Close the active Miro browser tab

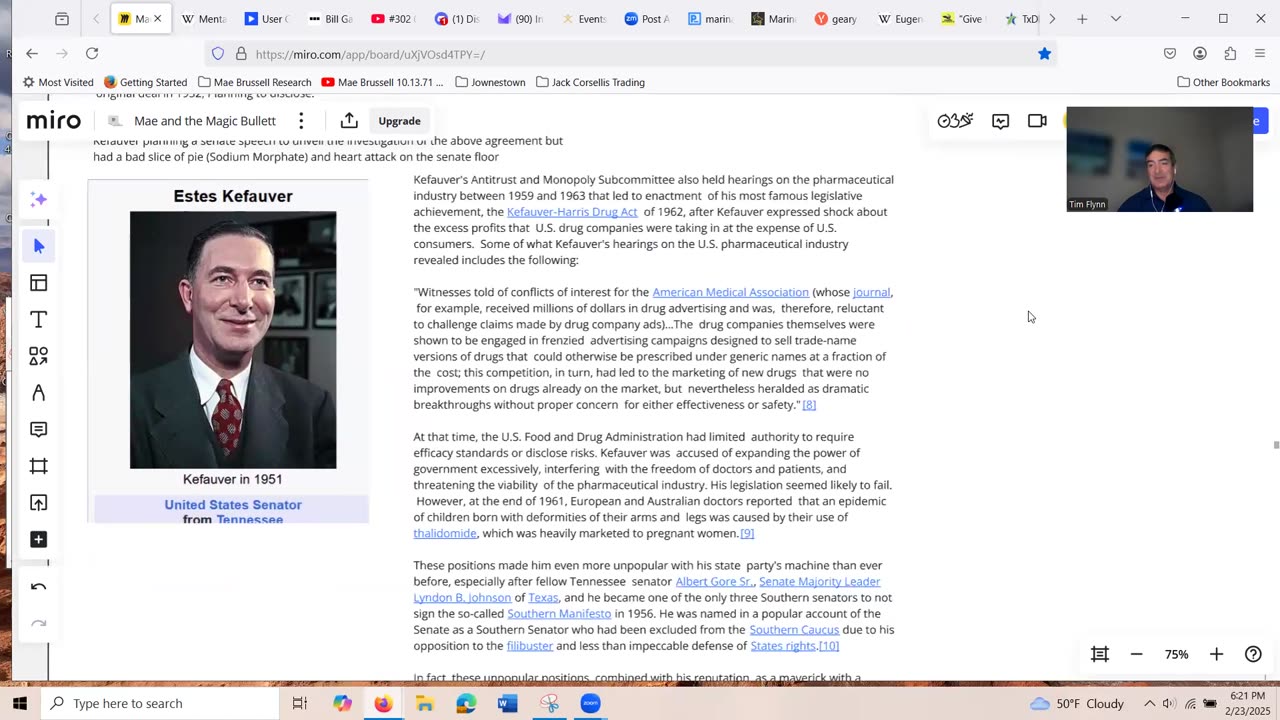pyautogui.click(x=157, y=19)
